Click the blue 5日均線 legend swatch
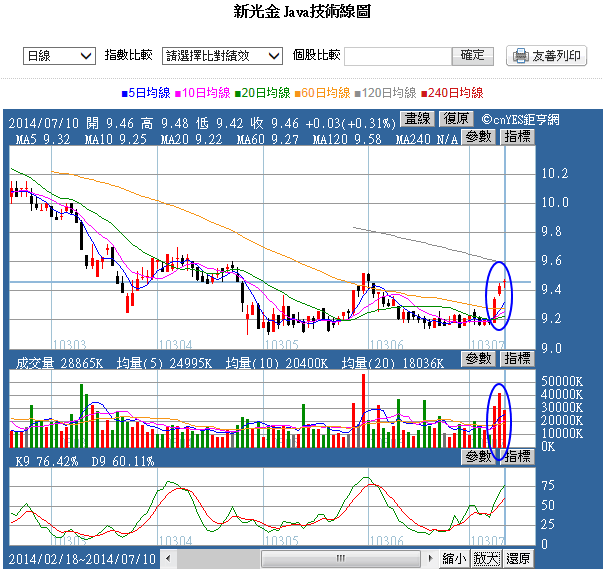This screenshot has height=569, width=603. 124,93
